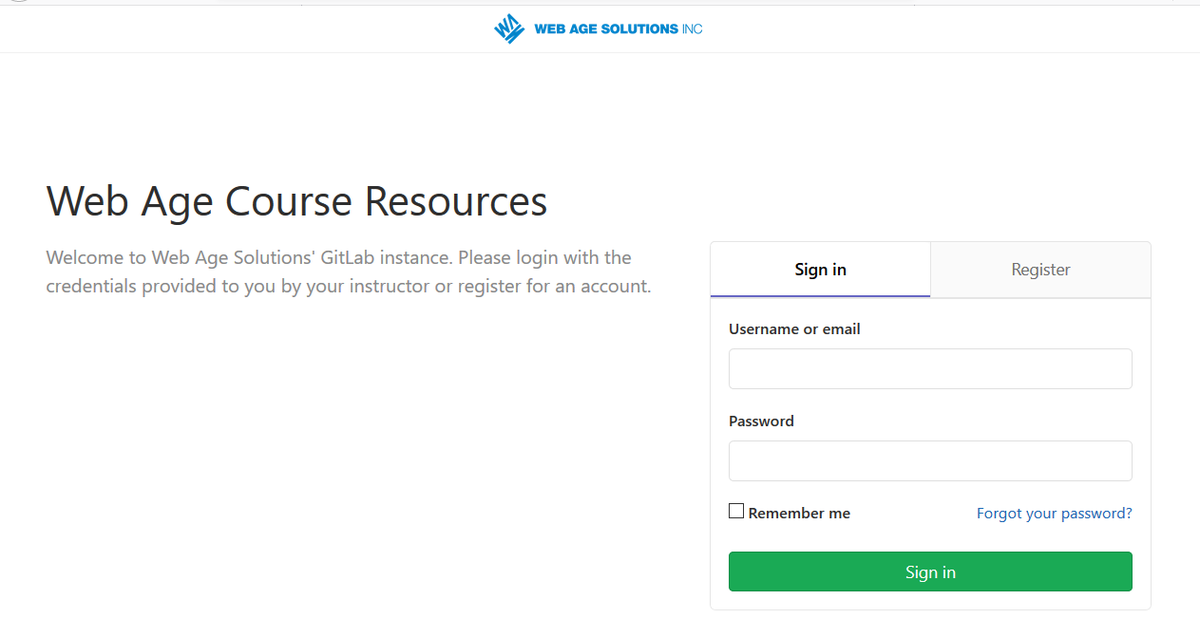
Task: Focus the empty password input box
Action: [x=929, y=460]
